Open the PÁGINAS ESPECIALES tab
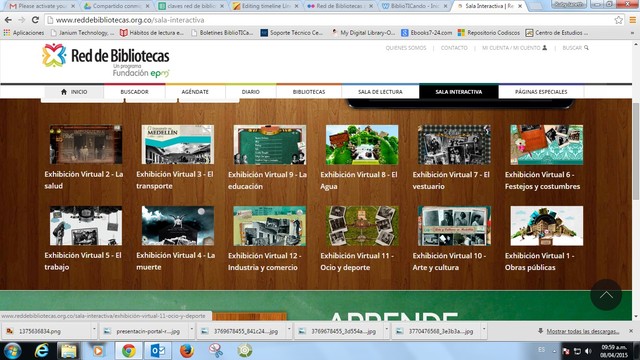This screenshot has width=640, height=360. coord(541,92)
